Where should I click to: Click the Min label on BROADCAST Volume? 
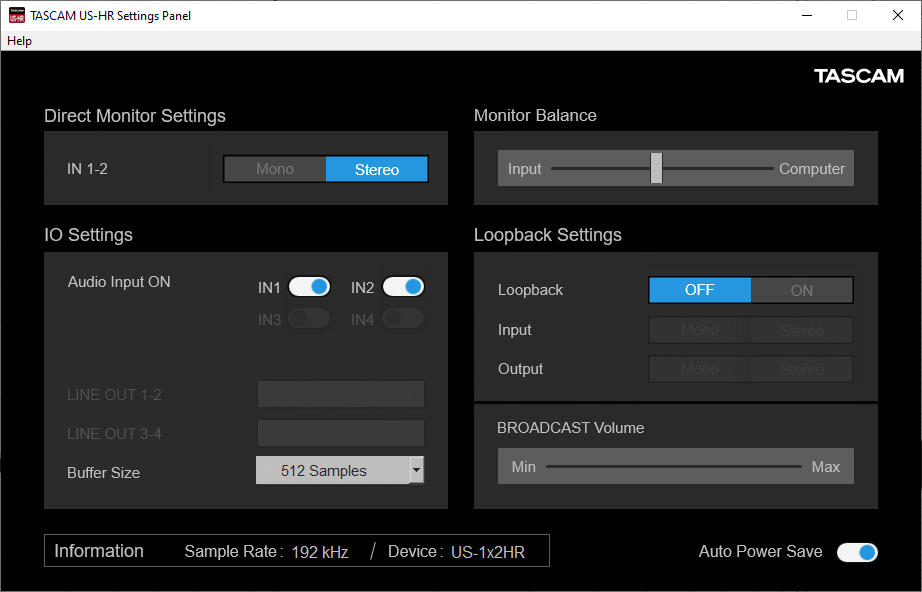(x=523, y=467)
